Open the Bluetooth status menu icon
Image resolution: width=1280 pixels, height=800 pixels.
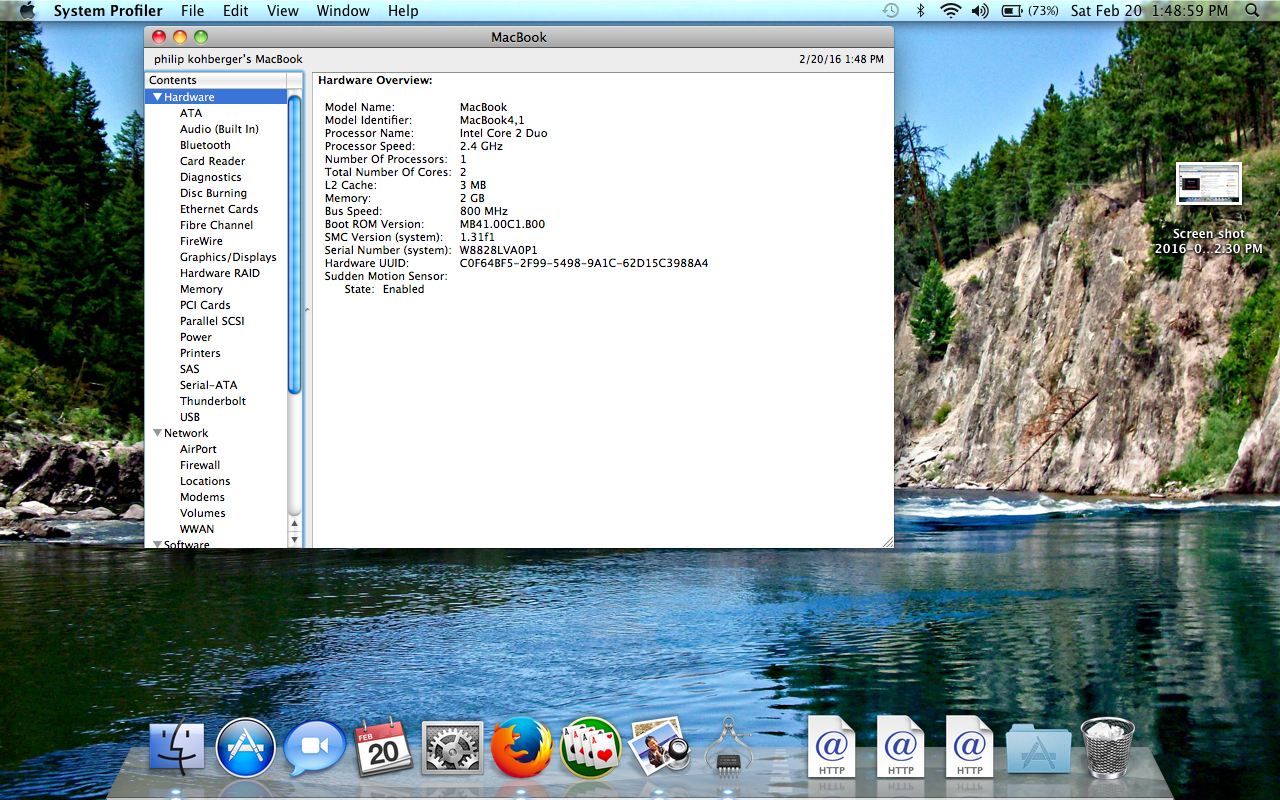click(x=921, y=11)
